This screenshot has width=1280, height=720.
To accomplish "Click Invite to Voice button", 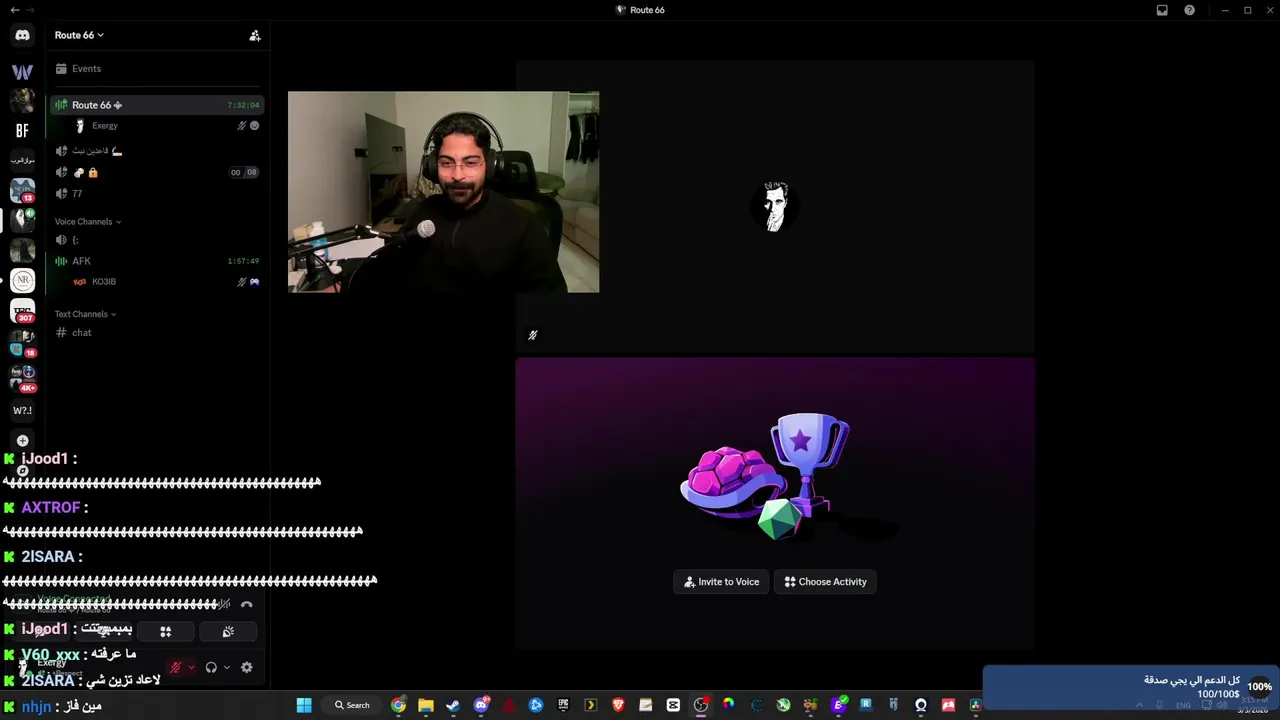I will (x=721, y=582).
